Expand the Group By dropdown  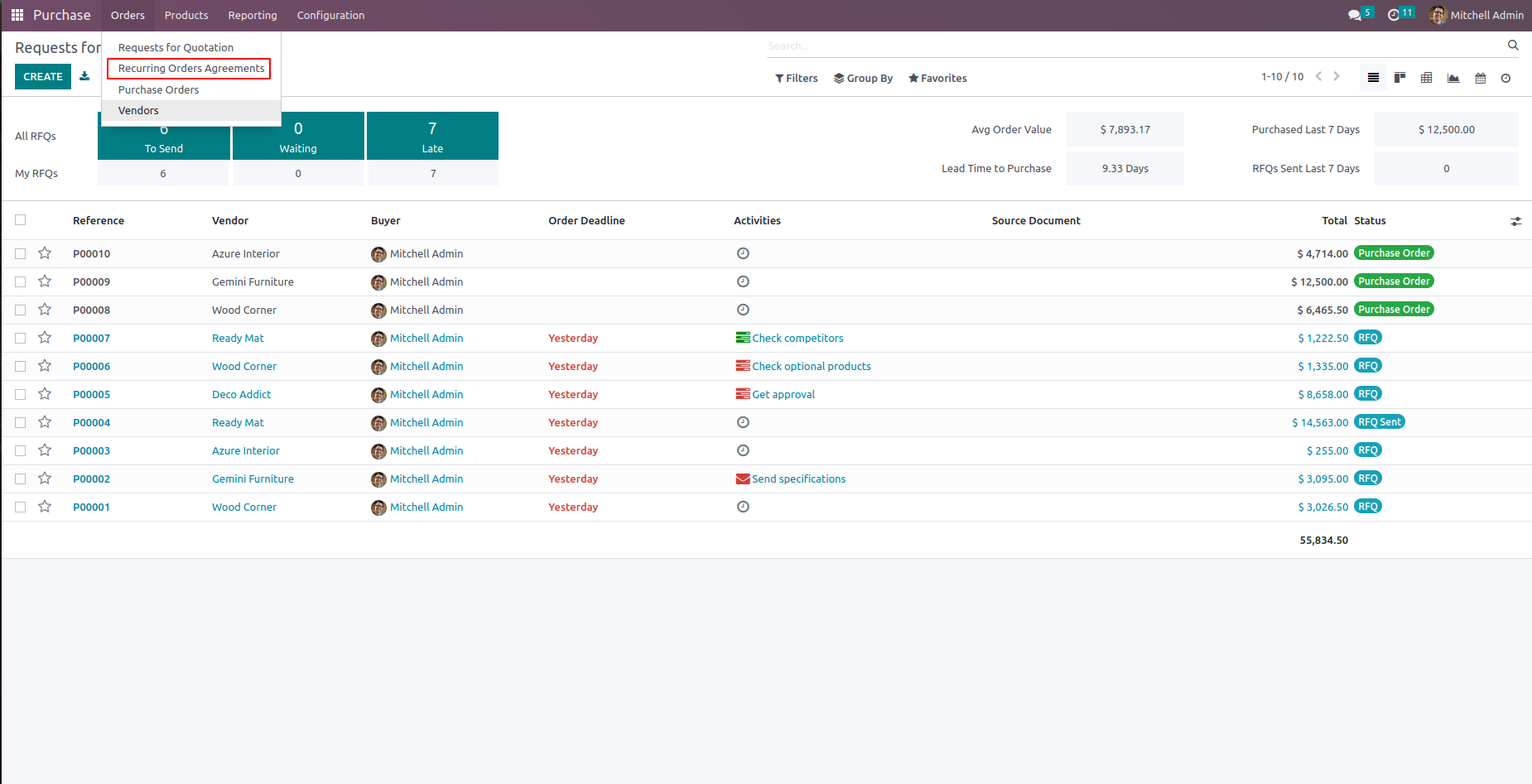coord(863,78)
